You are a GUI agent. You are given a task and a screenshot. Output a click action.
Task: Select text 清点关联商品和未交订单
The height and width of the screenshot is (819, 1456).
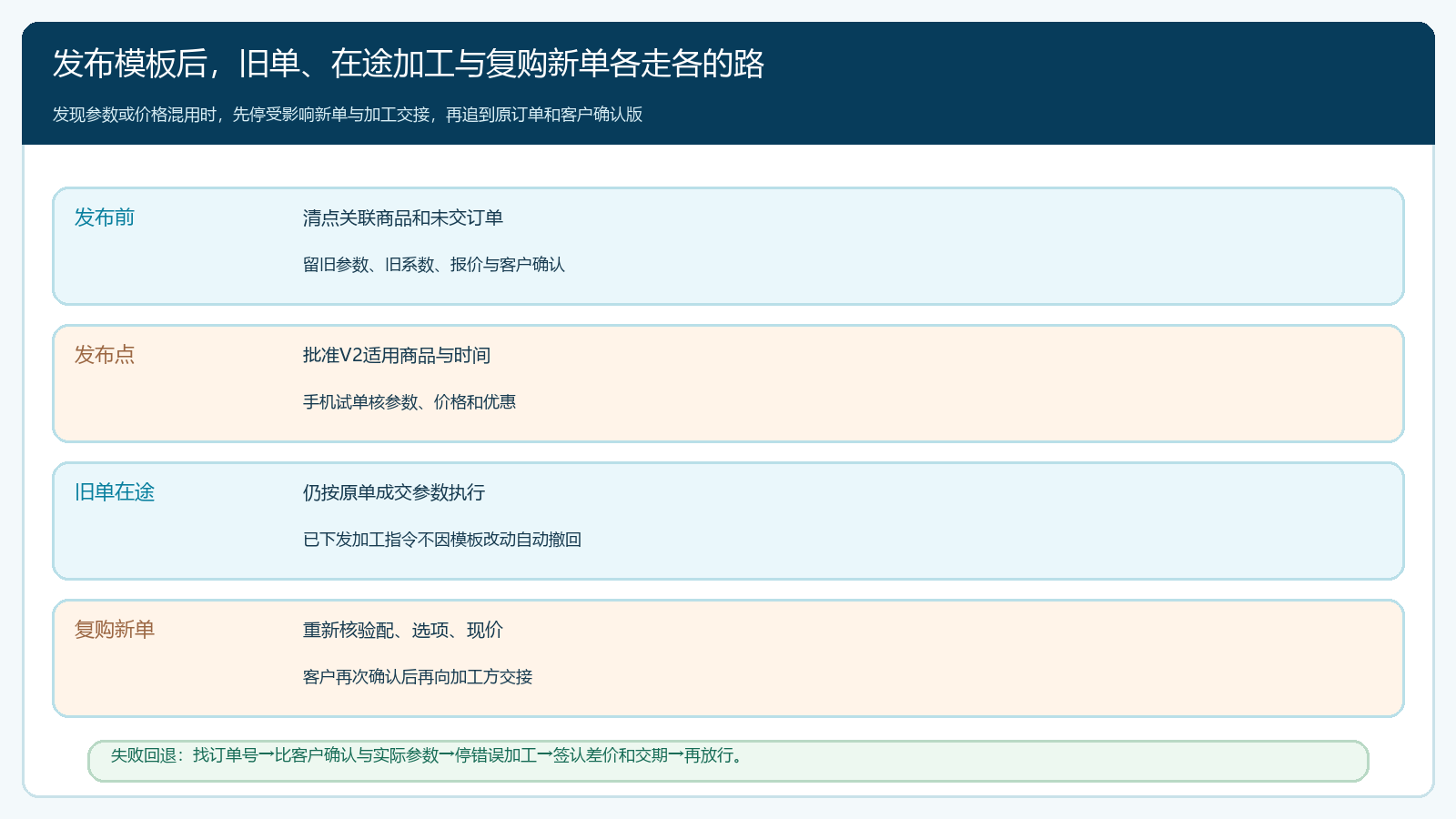[x=403, y=217]
